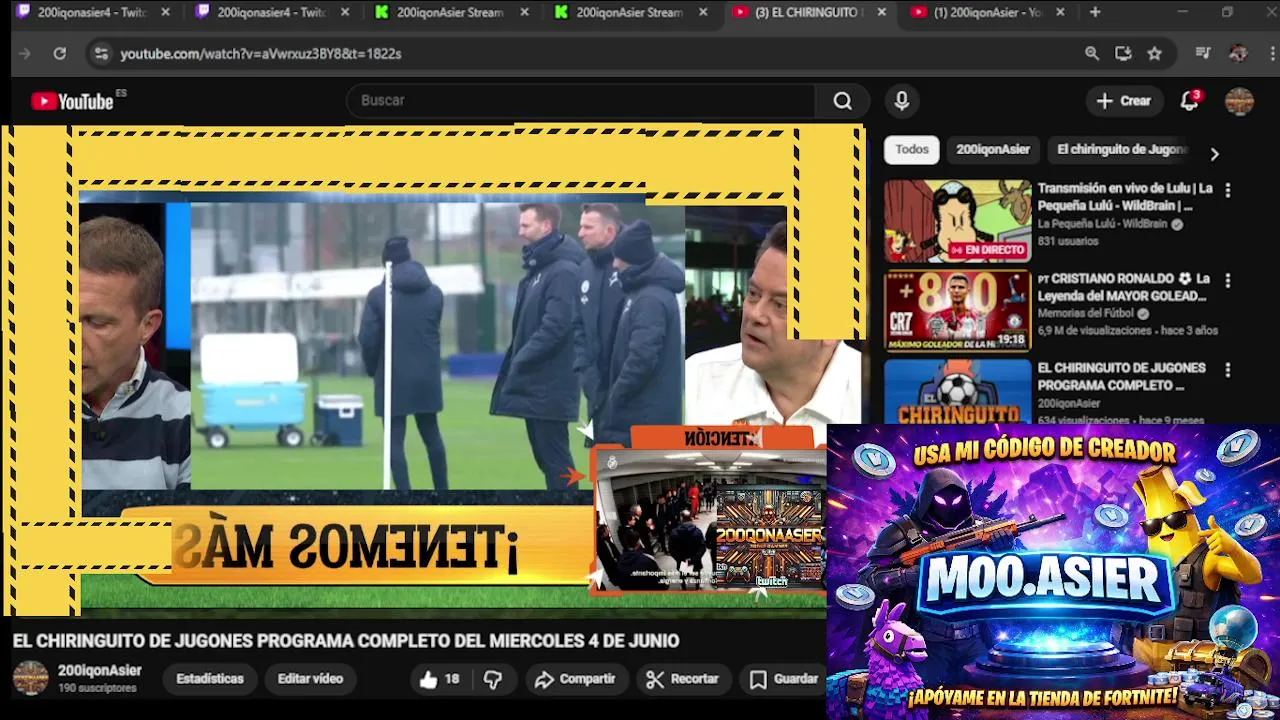Screen dimensions: 1280x720
Task: Switch to (3) EL CHIRINGUITO tab
Action: (x=807, y=12)
